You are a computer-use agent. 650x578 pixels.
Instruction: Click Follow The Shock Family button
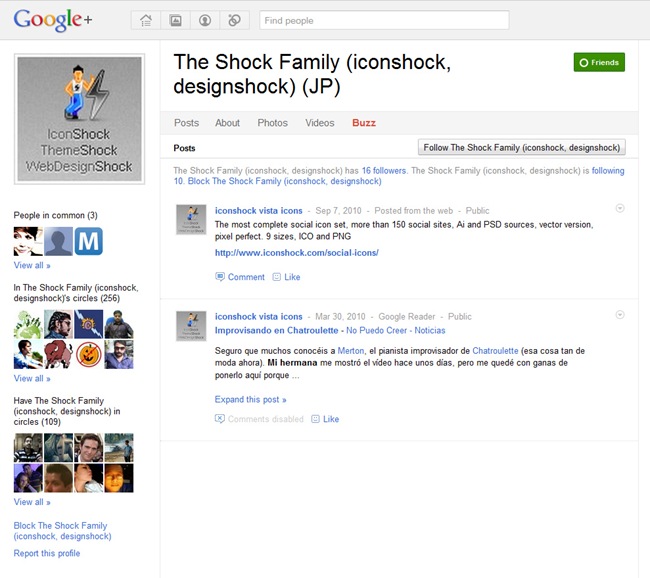tap(521, 147)
